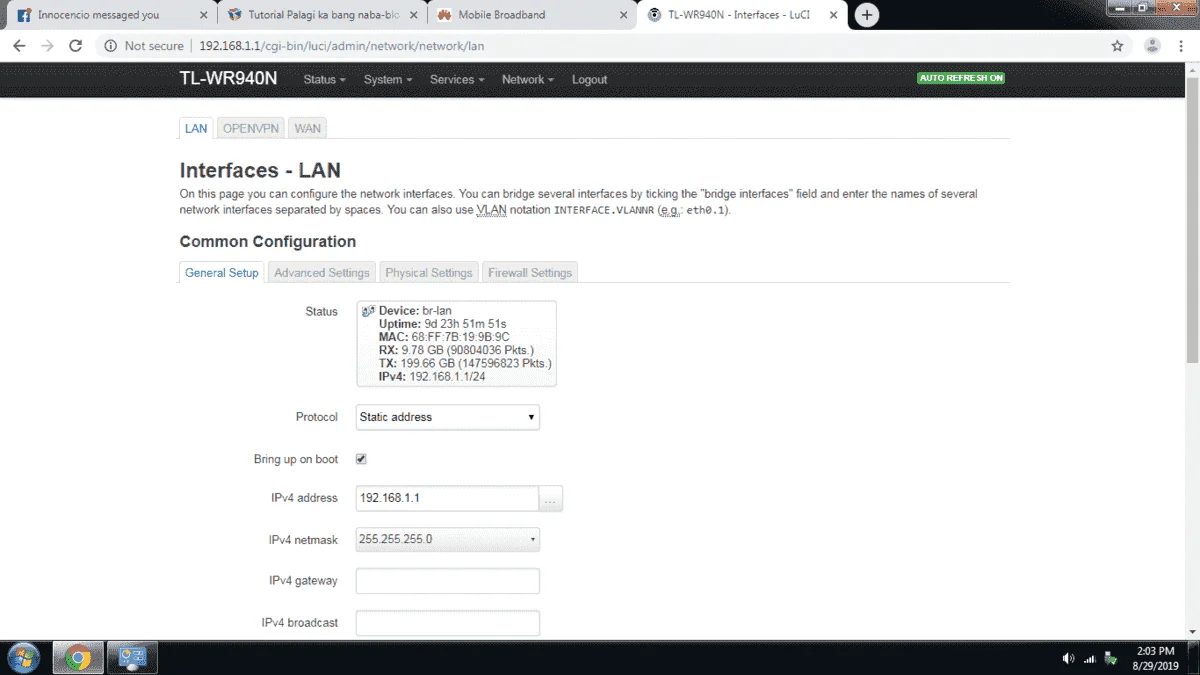This screenshot has height=675, width=1200.
Task: Click the browser forward arrow
Action: tap(47, 46)
